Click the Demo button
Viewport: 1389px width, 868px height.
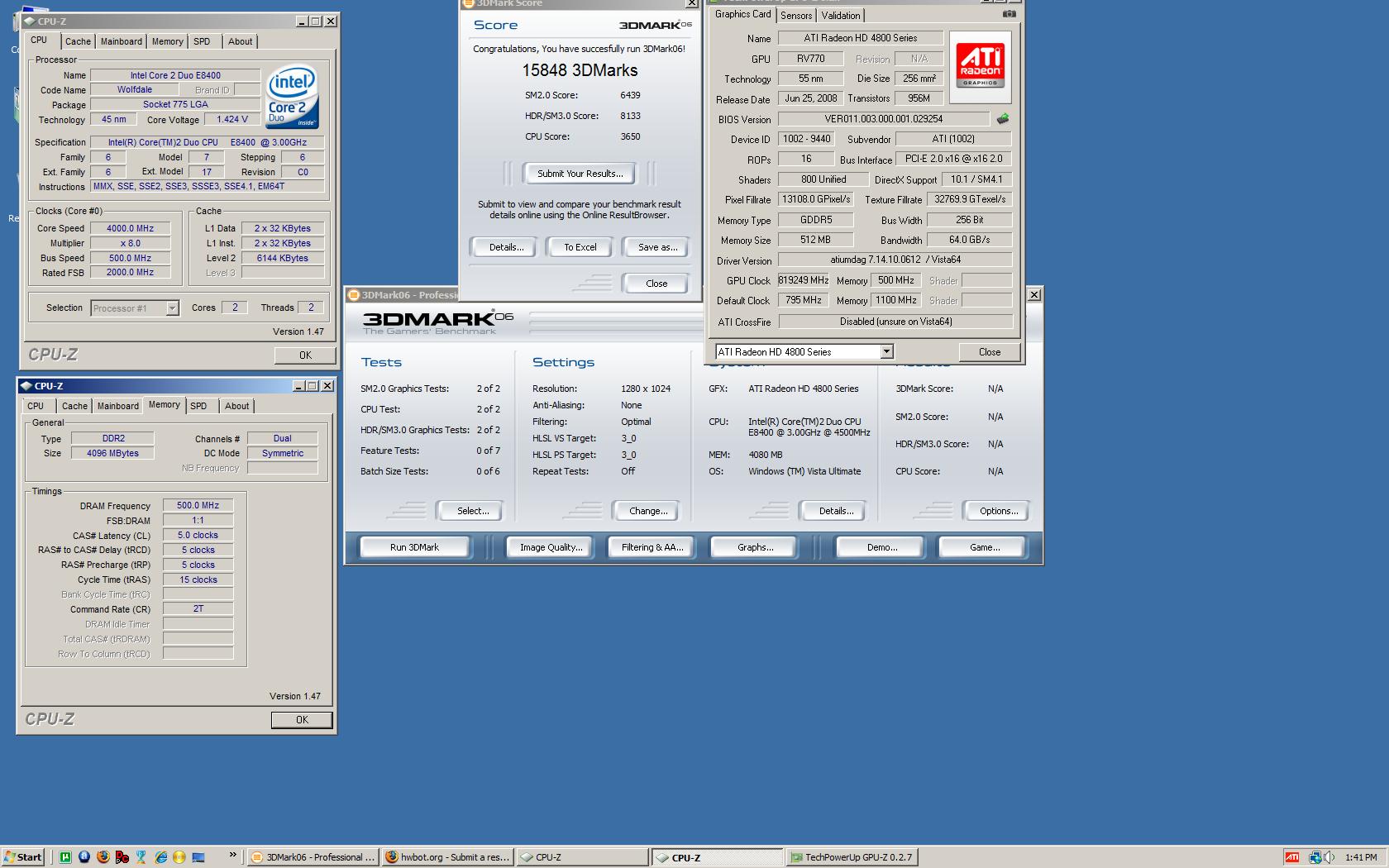pyautogui.click(x=882, y=547)
